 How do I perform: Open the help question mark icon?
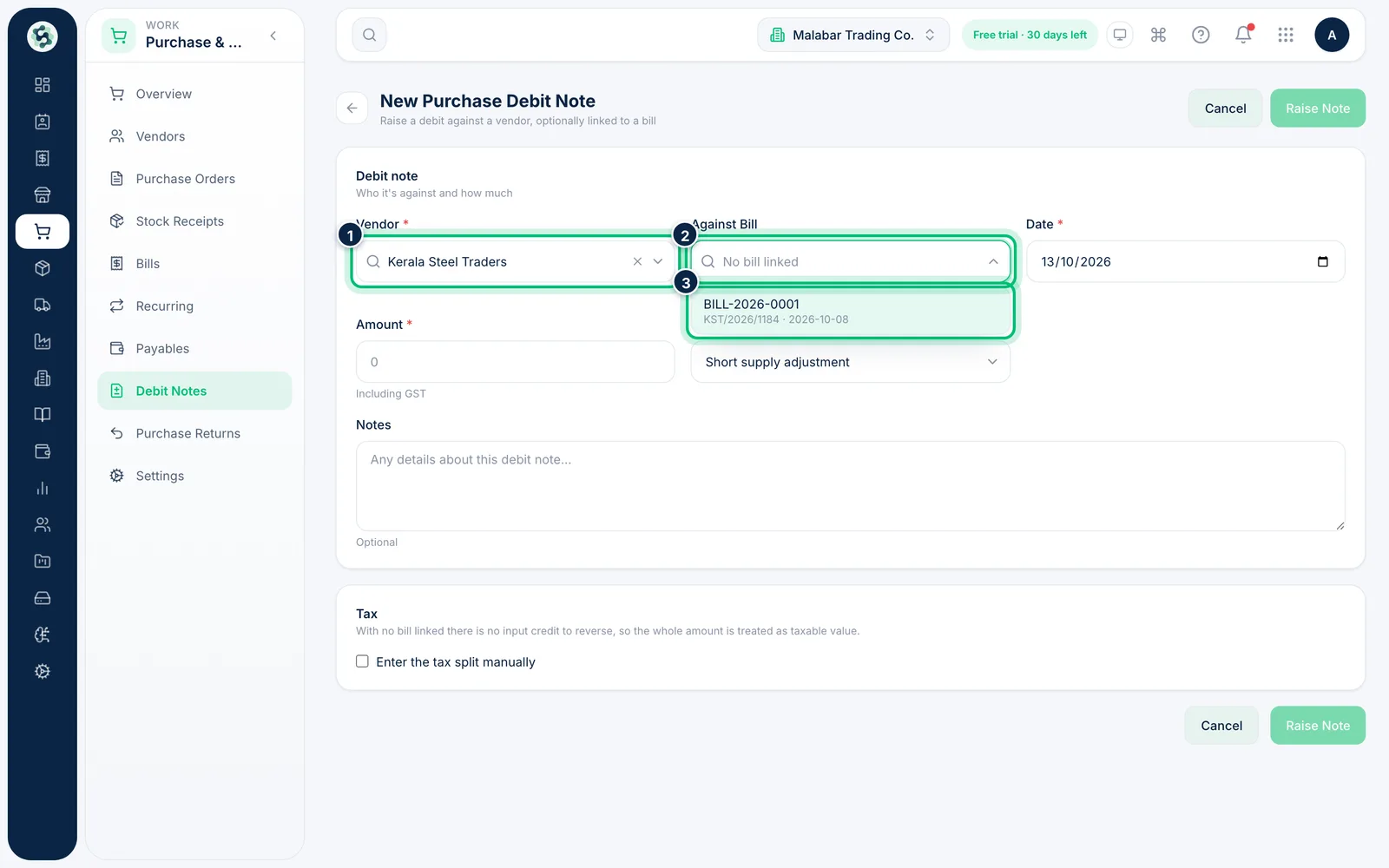pos(1201,35)
